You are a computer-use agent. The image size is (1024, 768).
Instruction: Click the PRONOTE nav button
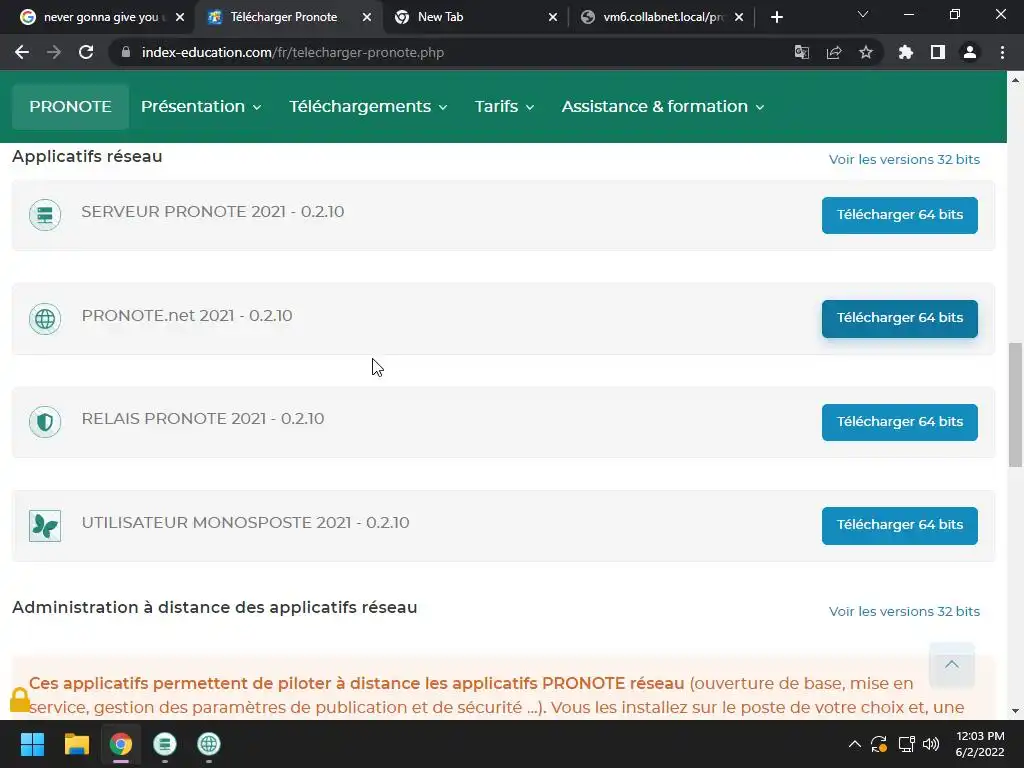tap(71, 106)
